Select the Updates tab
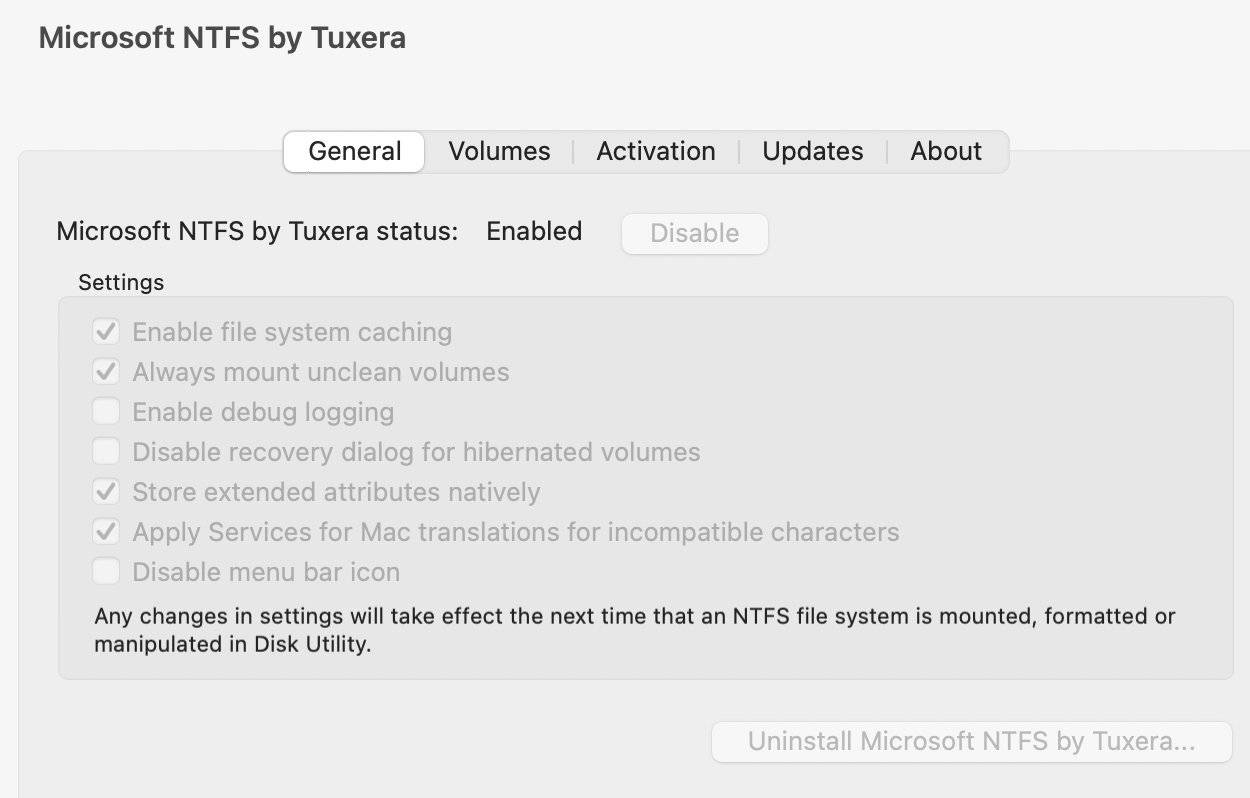 coord(812,152)
